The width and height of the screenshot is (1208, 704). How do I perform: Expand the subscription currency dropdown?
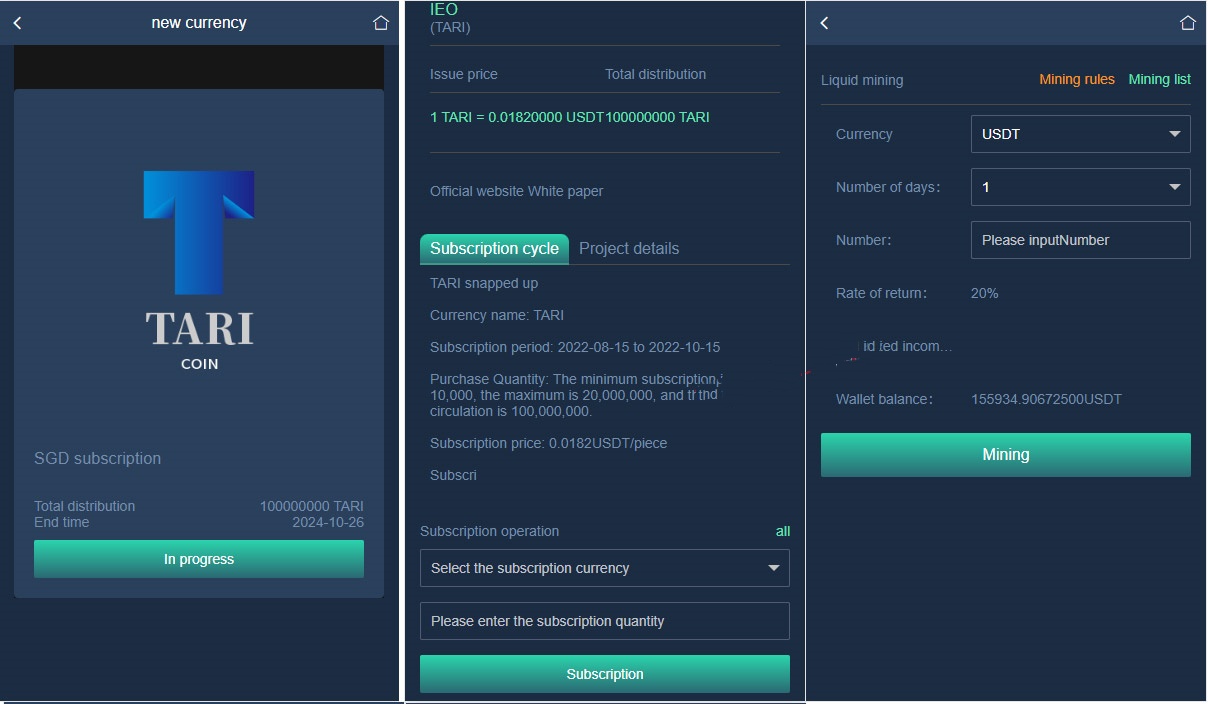pos(604,568)
